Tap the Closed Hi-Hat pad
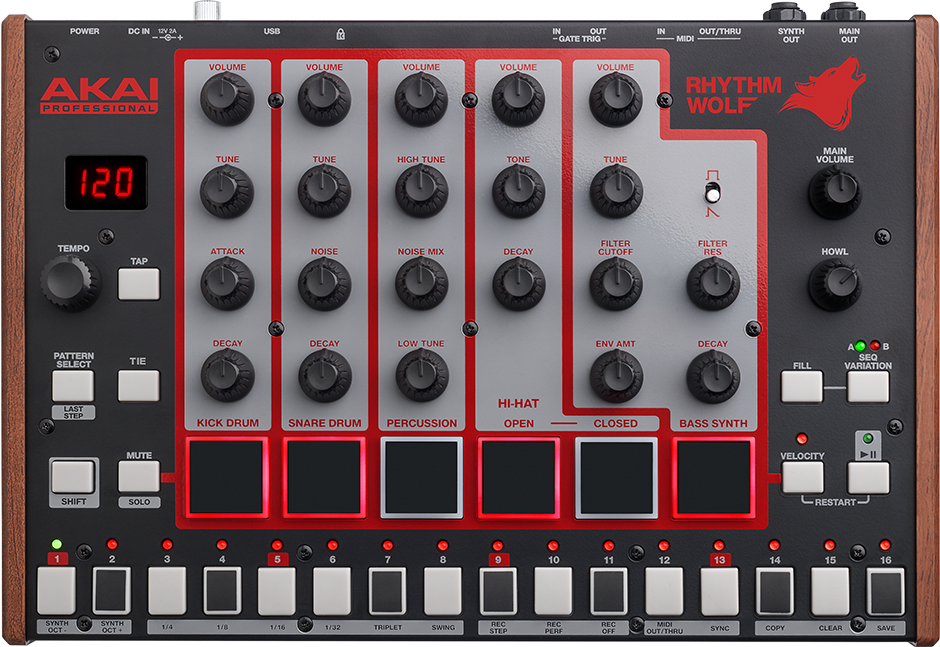 point(616,477)
